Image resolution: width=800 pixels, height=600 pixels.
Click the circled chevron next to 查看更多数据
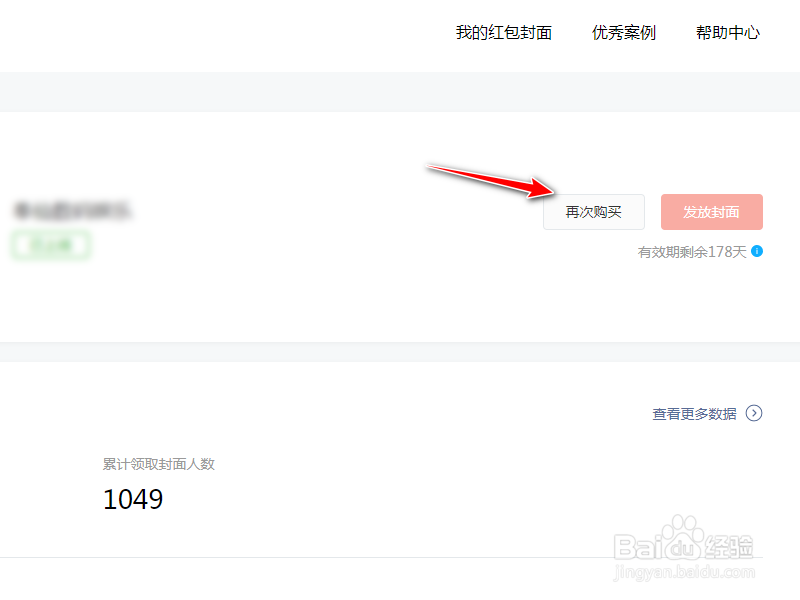(x=754, y=413)
